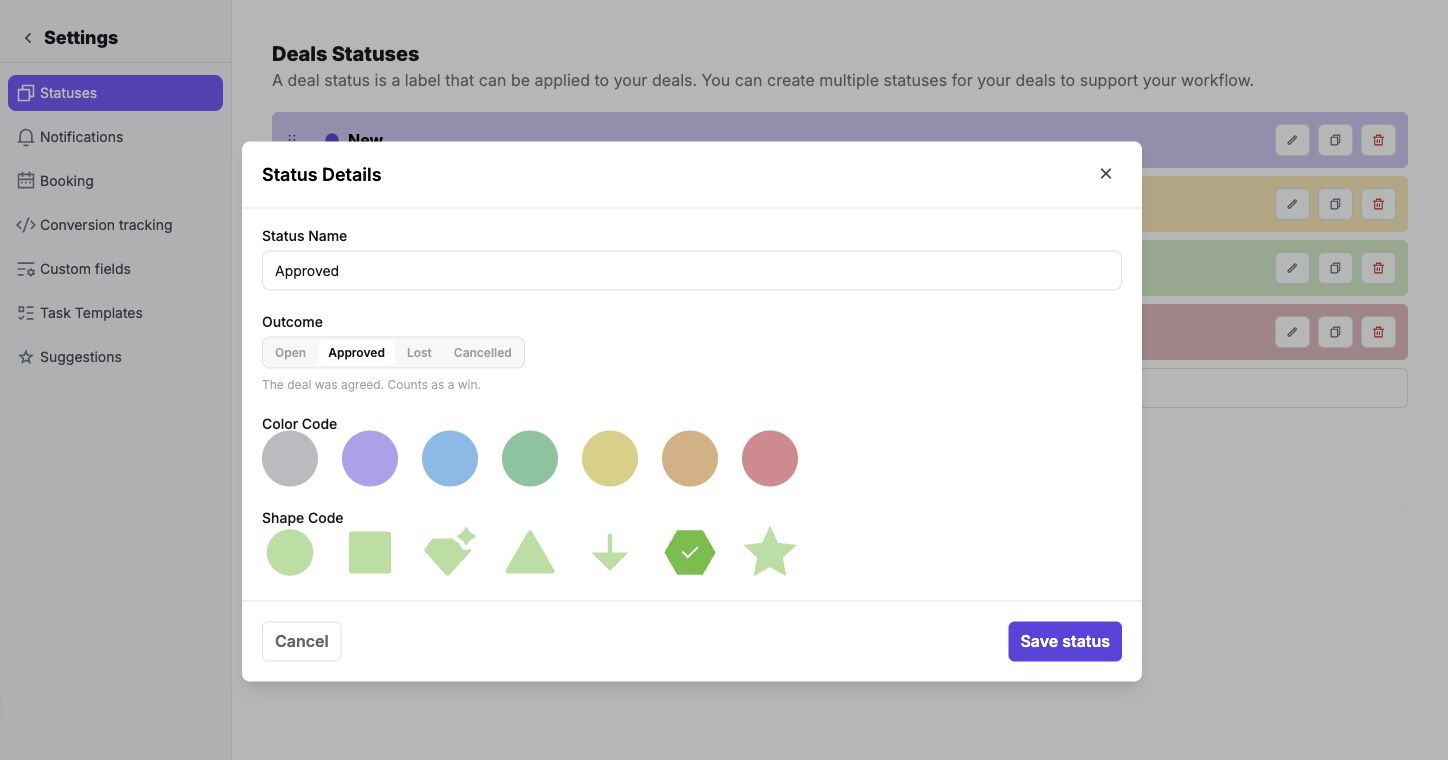Pick the red color swatch
This screenshot has height=760, width=1448.
click(x=770, y=459)
